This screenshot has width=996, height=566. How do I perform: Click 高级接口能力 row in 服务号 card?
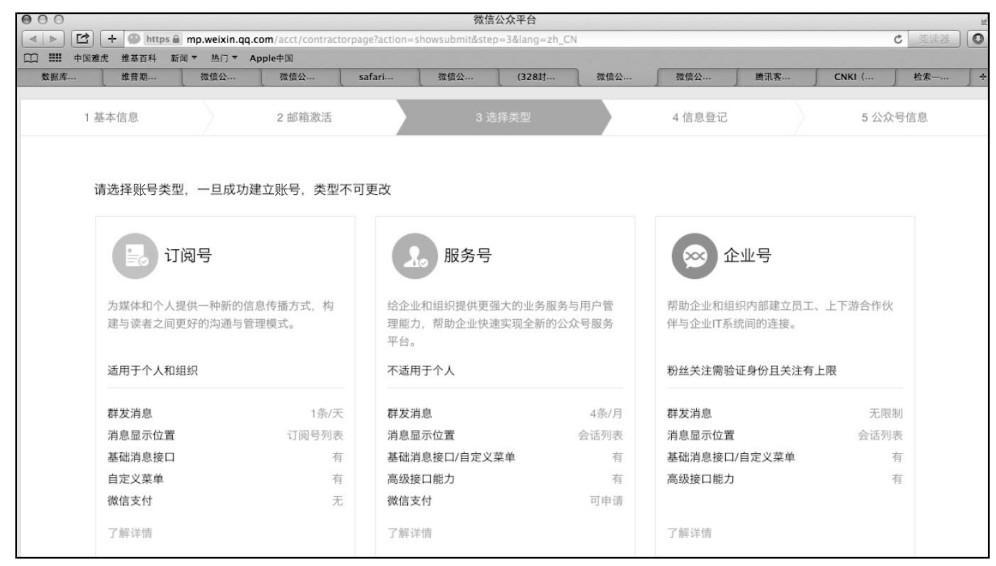click(x=505, y=479)
